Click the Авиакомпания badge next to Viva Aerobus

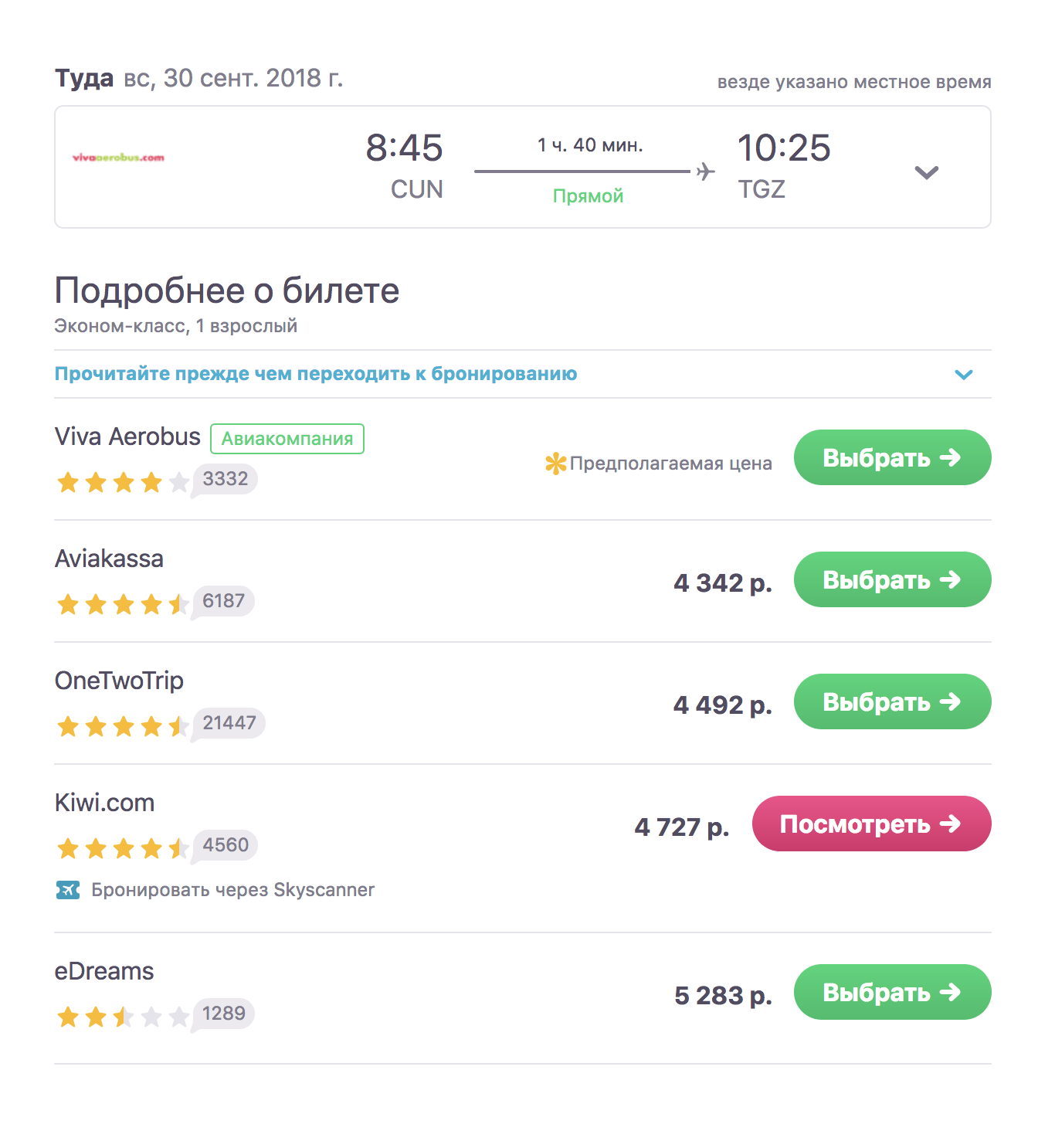coord(287,439)
